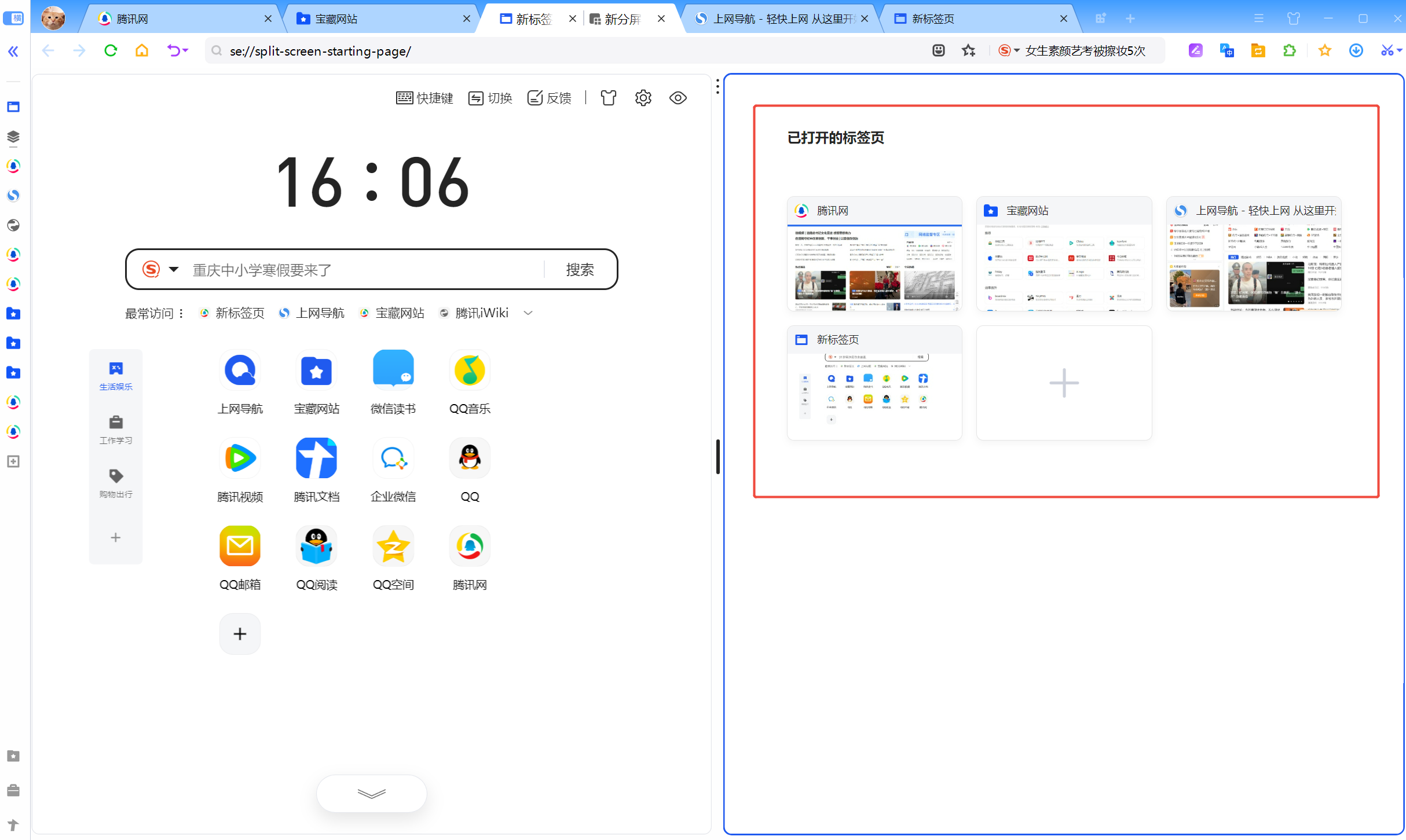Expand the bottom down-chevron panel

tap(371, 793)
